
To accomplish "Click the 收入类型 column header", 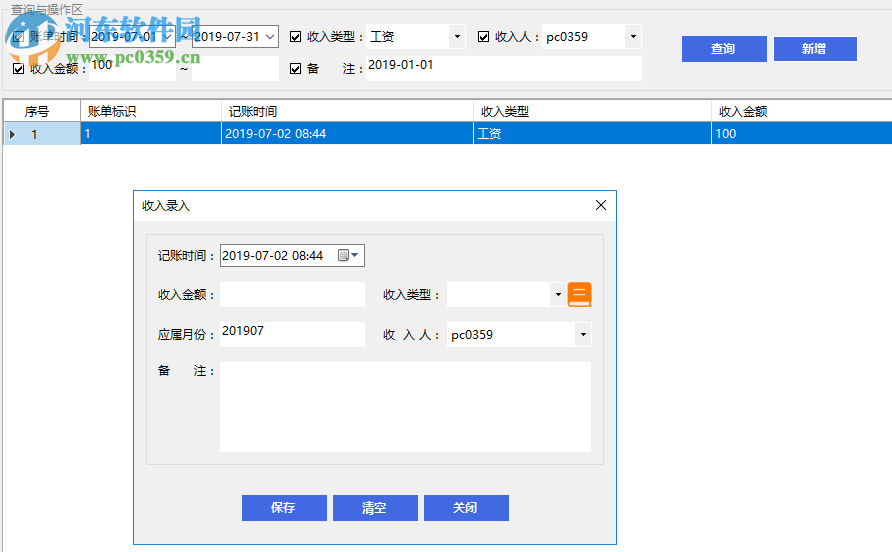I will pyautogui.click(x=592, y=111).
